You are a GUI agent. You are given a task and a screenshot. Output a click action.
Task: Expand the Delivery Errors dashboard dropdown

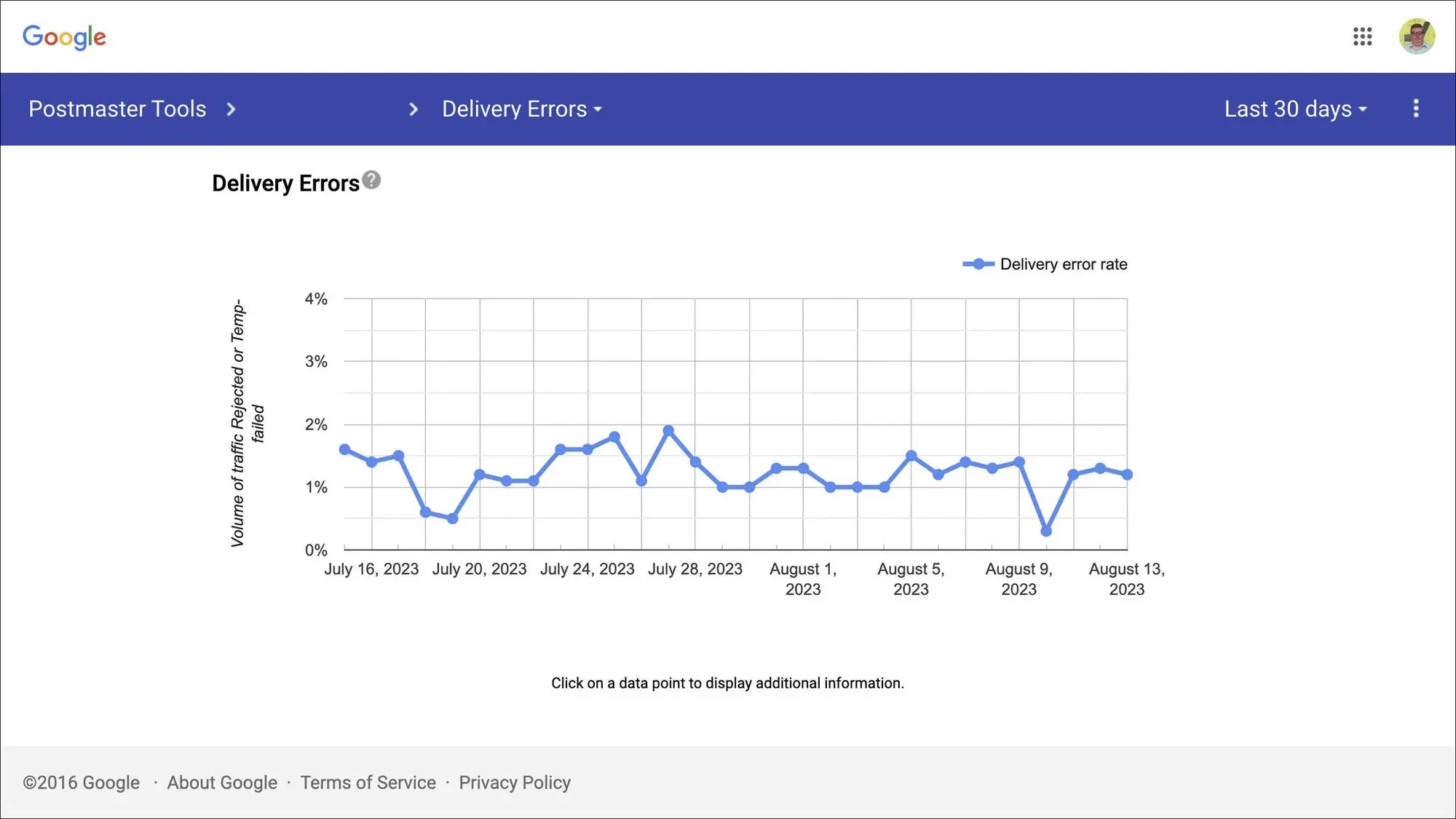click(522, 109)
